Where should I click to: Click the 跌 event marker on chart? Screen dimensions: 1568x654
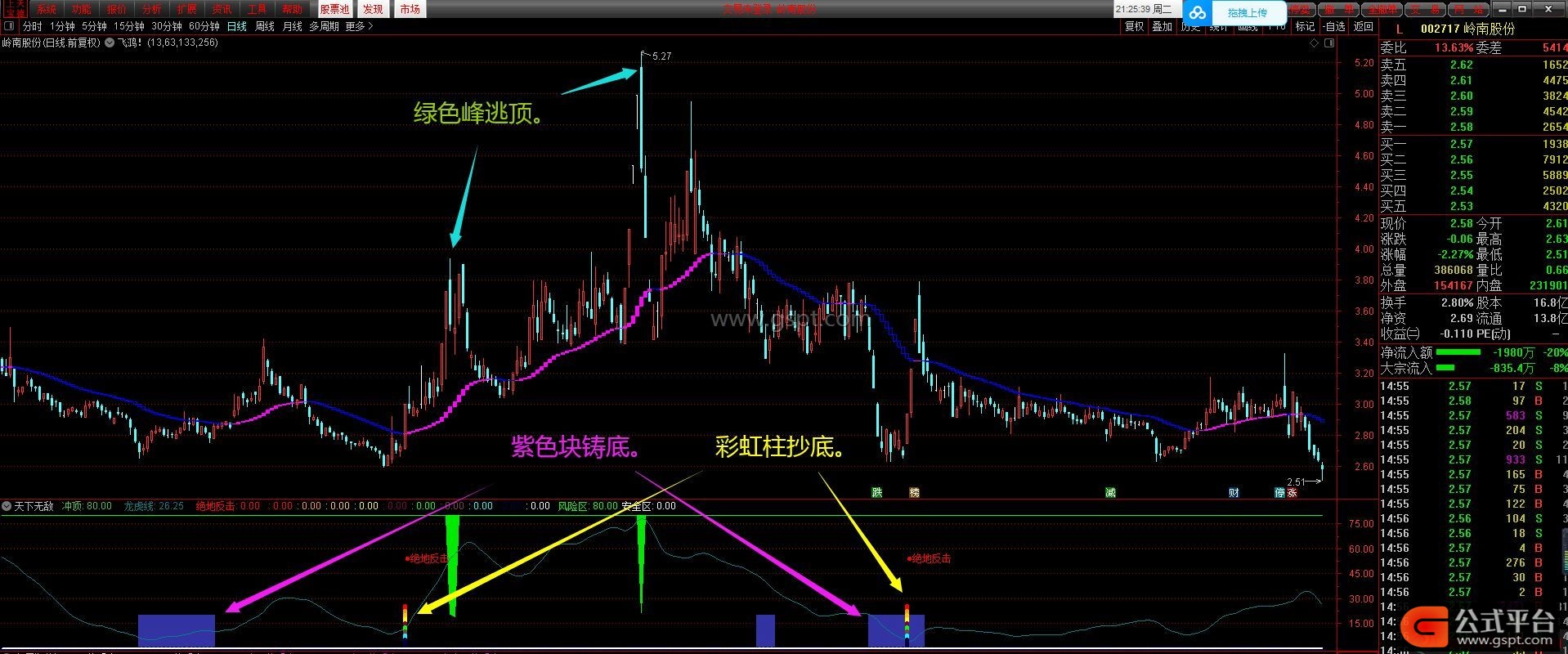tap(876, 492)
